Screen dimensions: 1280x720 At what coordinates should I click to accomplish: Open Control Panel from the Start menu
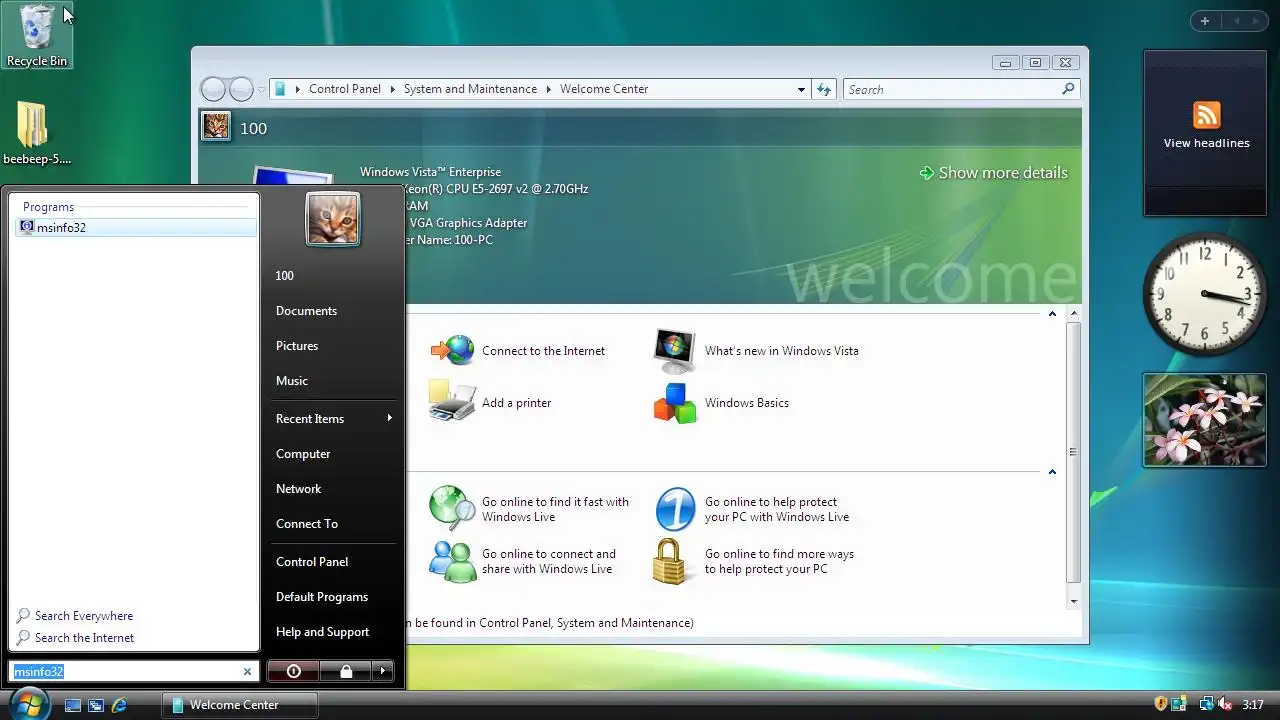312,561
